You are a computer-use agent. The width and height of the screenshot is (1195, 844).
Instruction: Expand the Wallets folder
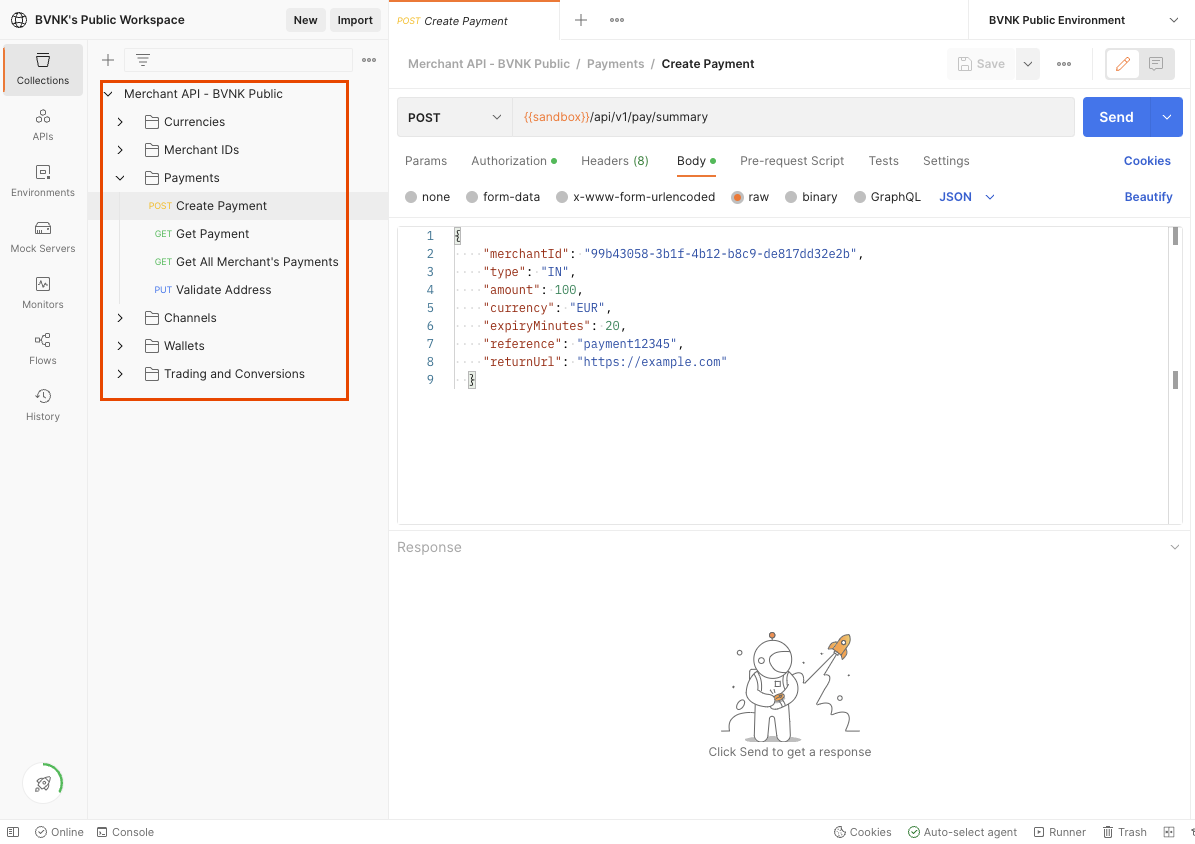(x=120, y=346)
